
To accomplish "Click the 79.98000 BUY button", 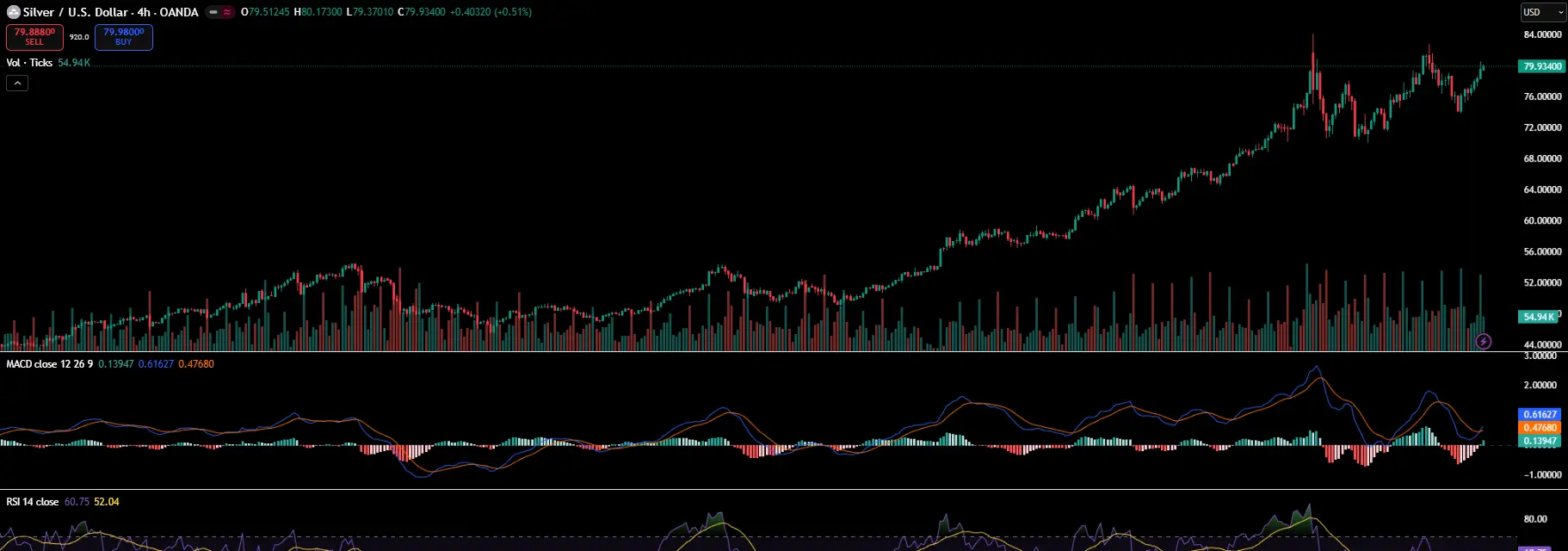I will 124,37.
